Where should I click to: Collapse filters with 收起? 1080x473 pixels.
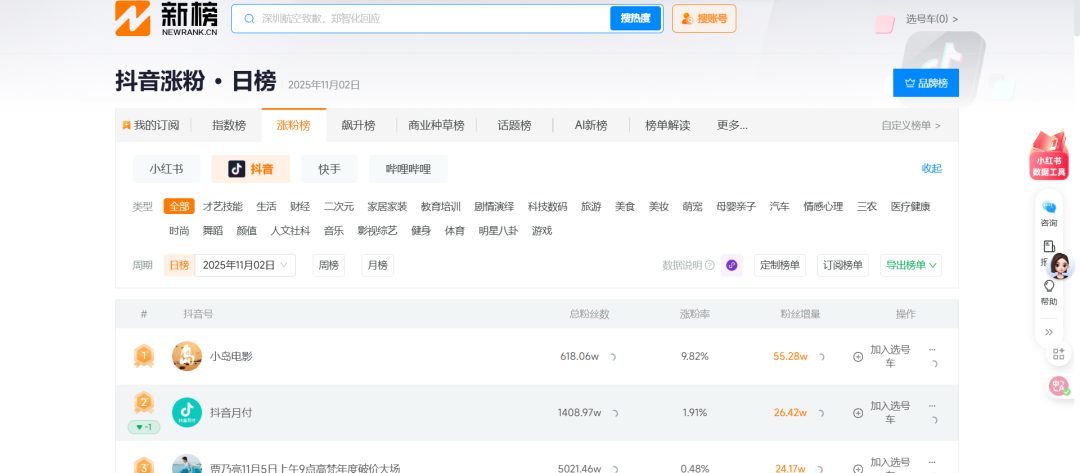pos(931,168)
